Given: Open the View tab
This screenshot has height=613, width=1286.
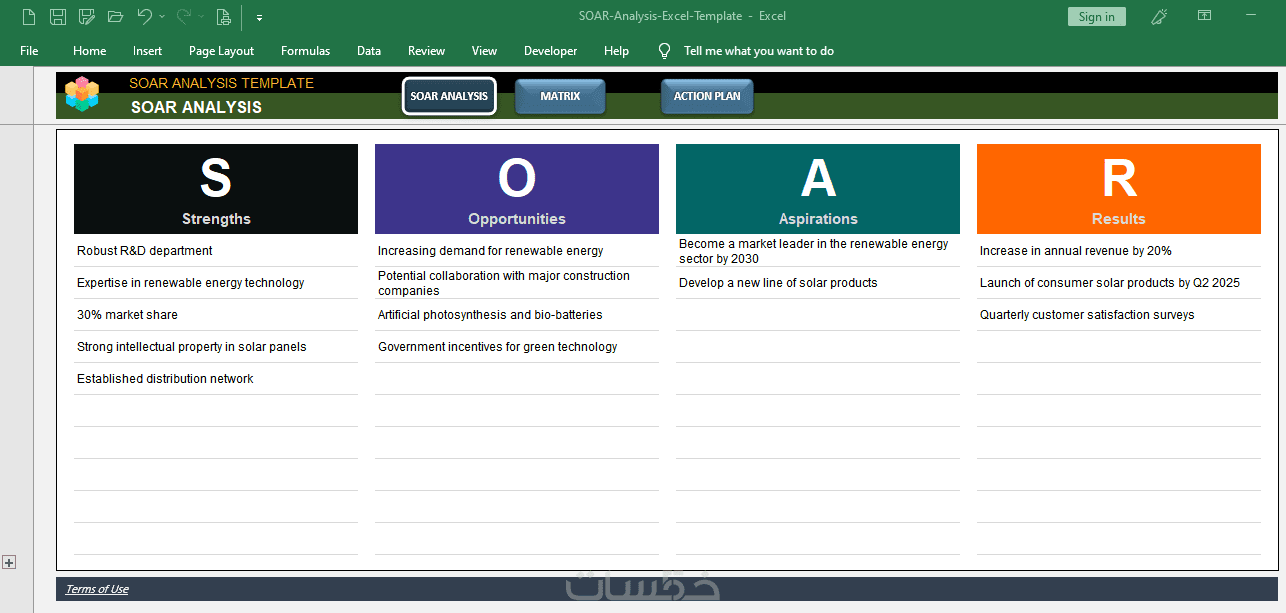Looking at the screenshot, I should coord(484,51).
